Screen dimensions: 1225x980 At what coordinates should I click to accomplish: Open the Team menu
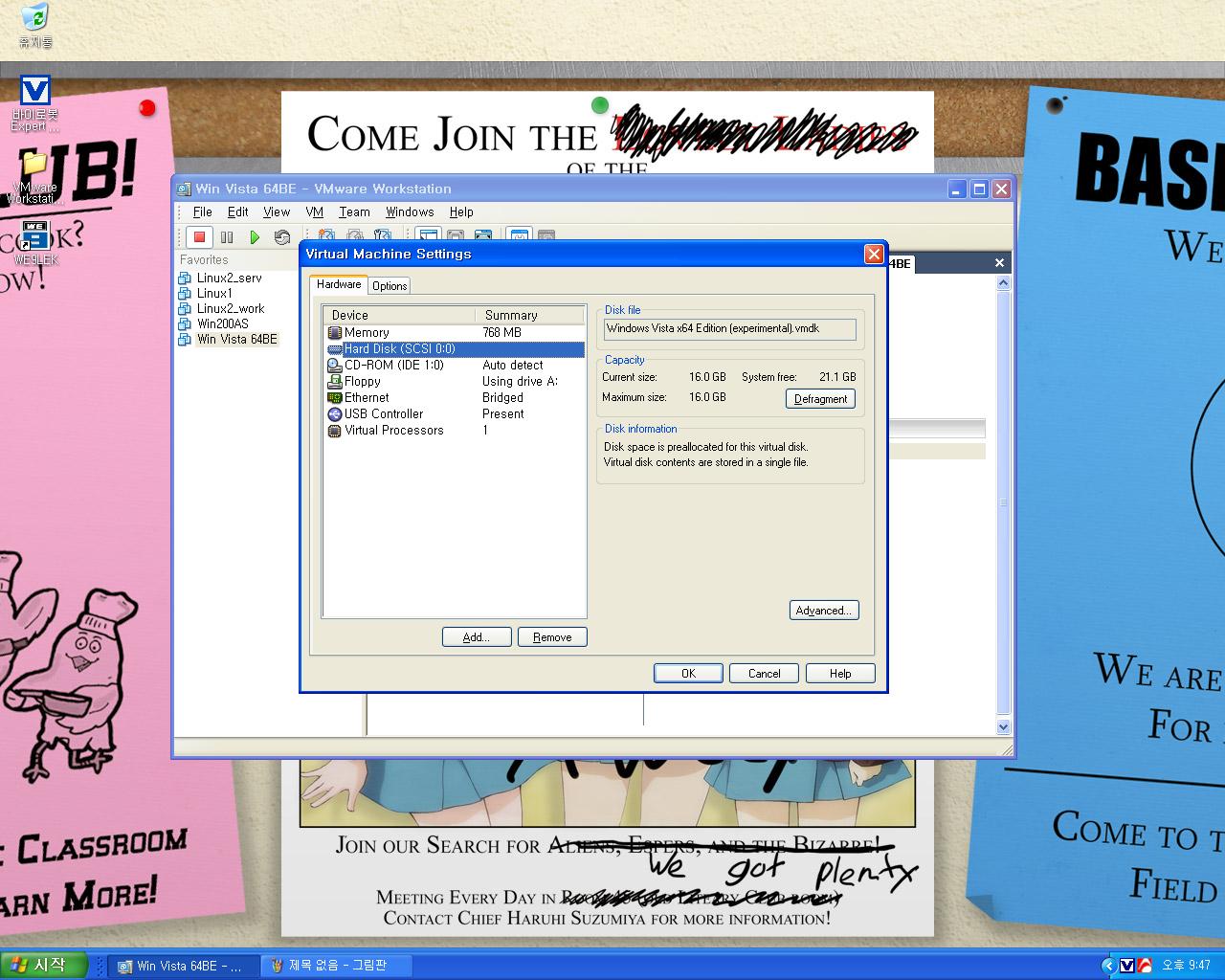(x=354, y=212)
